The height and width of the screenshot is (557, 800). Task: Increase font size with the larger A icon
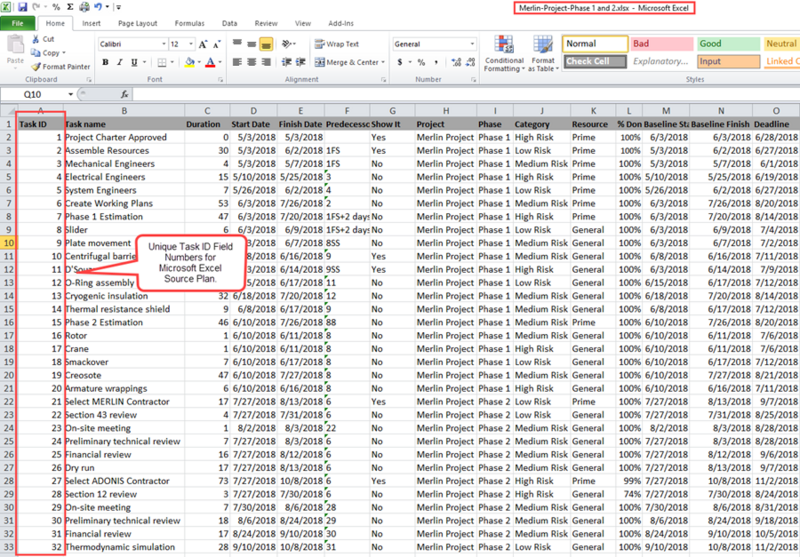point(203,44)
